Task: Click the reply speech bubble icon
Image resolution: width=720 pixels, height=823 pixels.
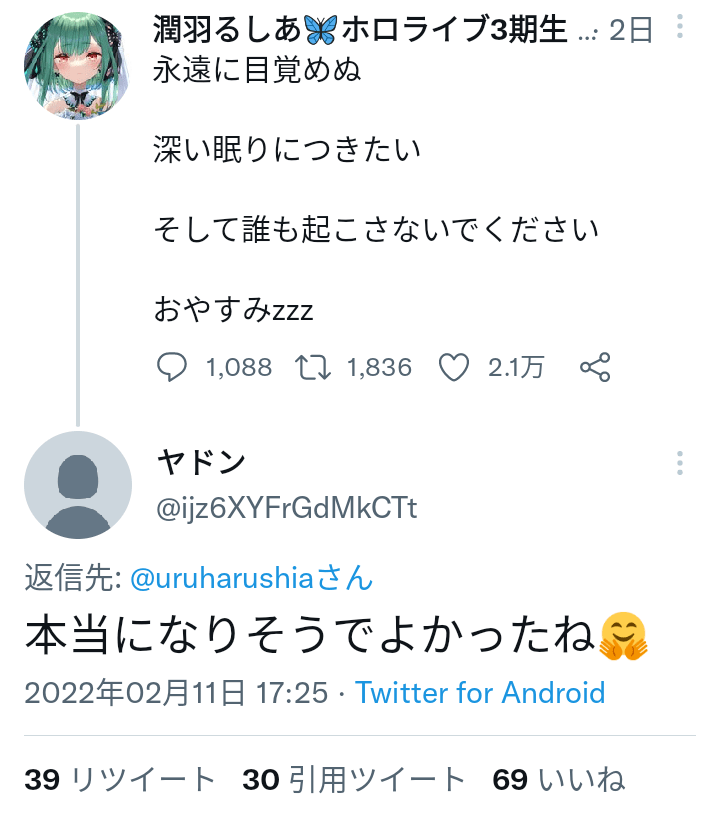Action: 172,368
